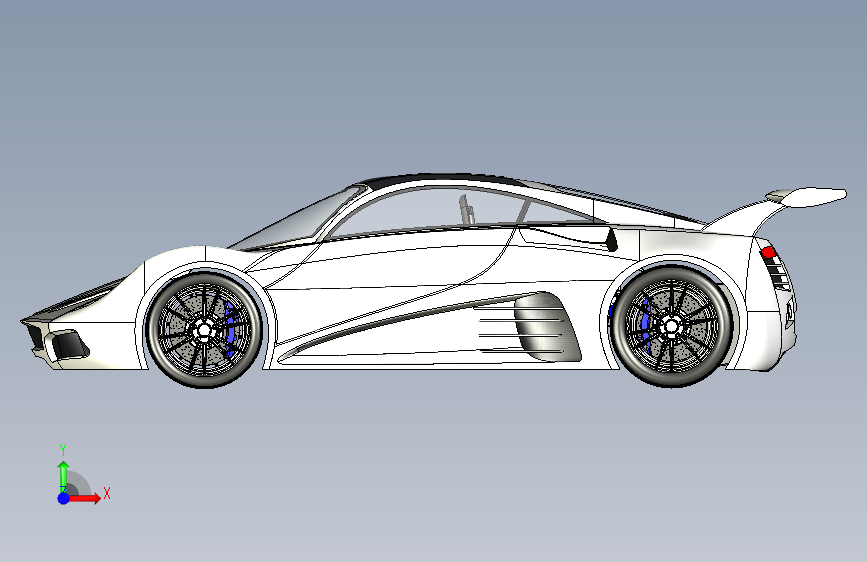Select the rear wheel of the car model

pyautogui.click(x=672, y=326)
